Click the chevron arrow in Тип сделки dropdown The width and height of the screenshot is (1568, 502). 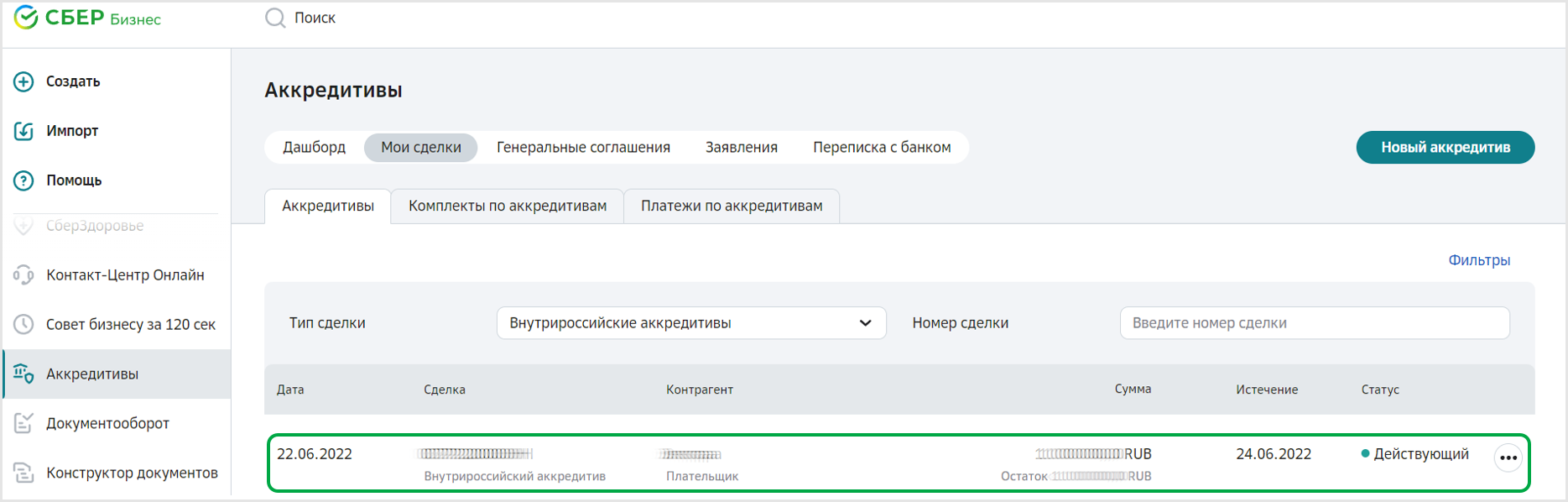(865, 323)
